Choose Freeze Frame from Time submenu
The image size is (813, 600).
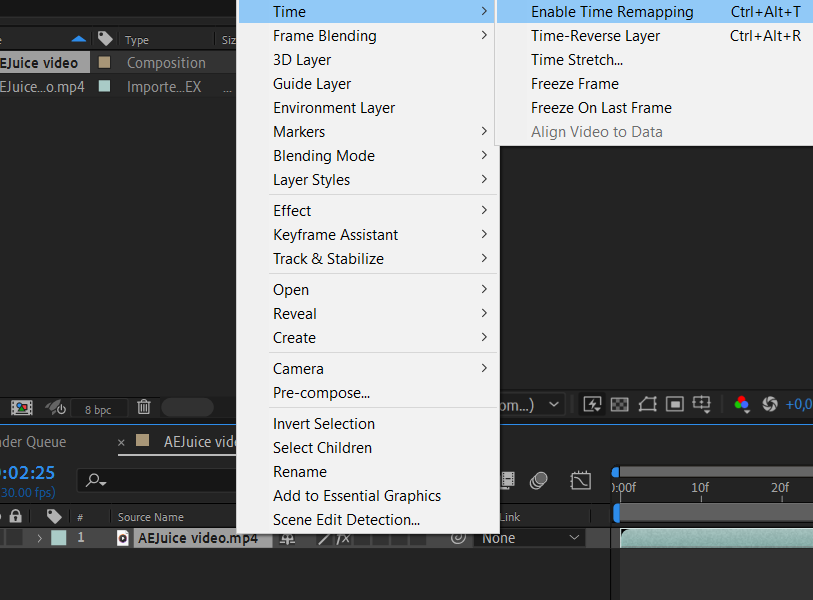point(575,83)
